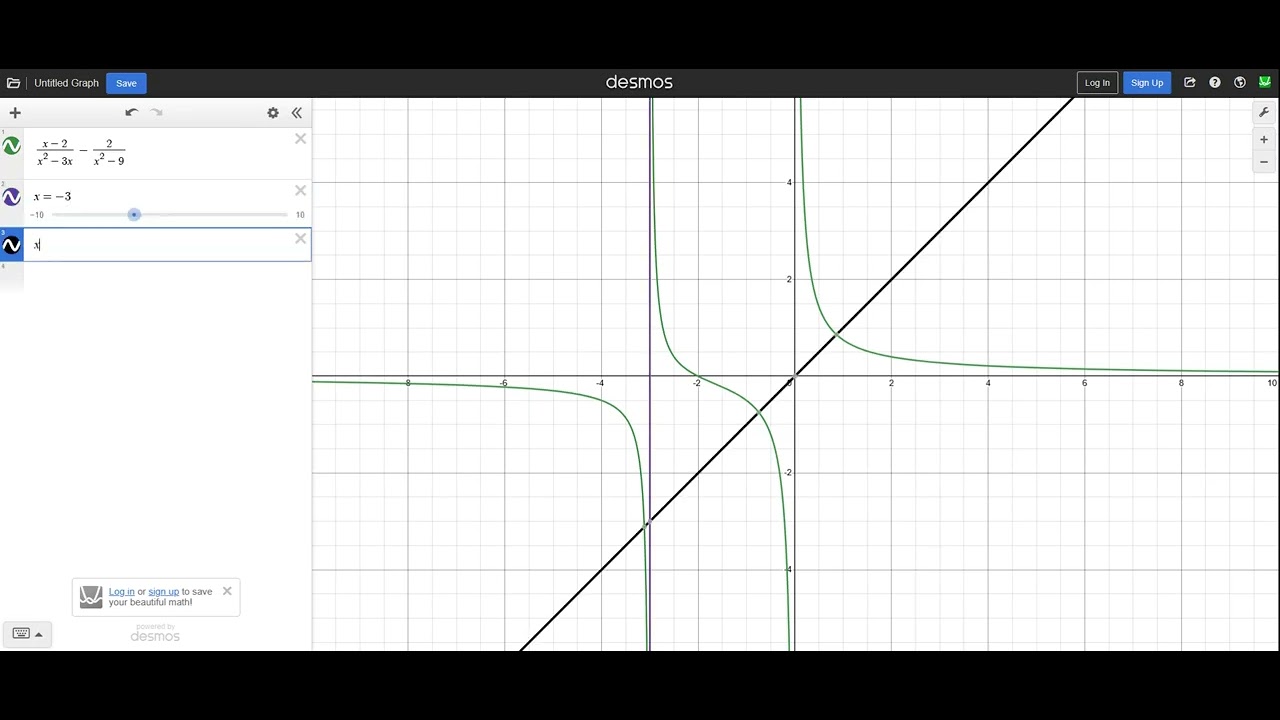Image resolution: width=1280 pixels, height=720 pixels.
Task: Add a new expression item with plus
Action: tap(15, 113)
